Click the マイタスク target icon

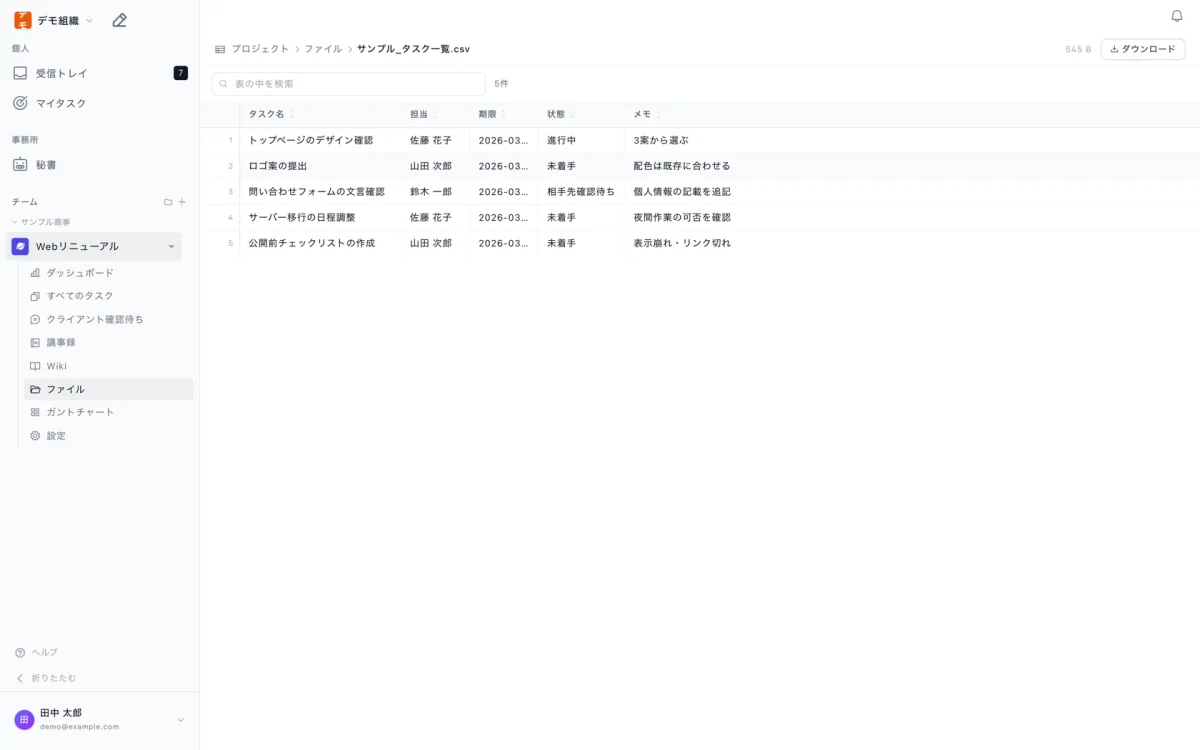(20, 103)
